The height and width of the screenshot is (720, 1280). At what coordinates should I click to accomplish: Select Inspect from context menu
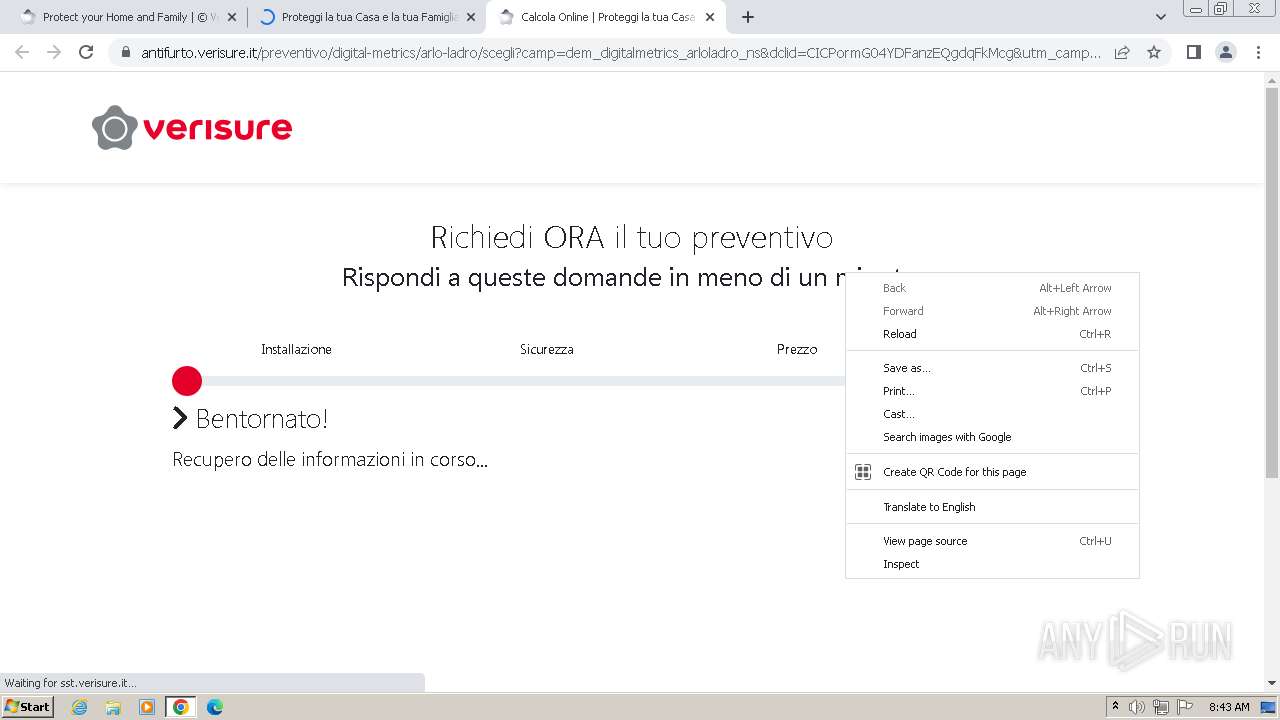(x=992, y=564)
